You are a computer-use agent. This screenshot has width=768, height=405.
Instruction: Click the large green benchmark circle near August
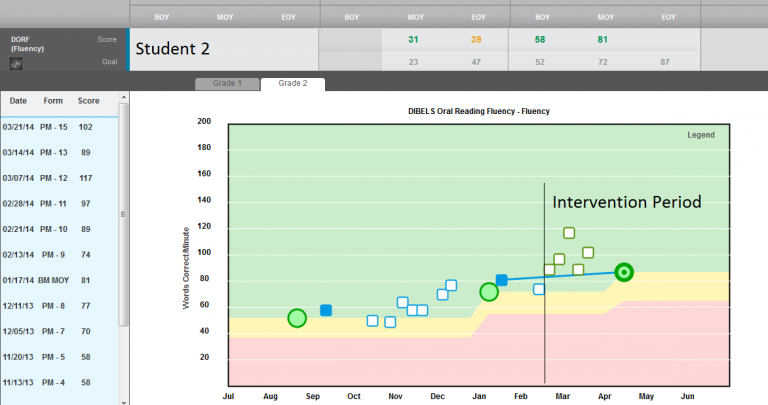point(297,318)
